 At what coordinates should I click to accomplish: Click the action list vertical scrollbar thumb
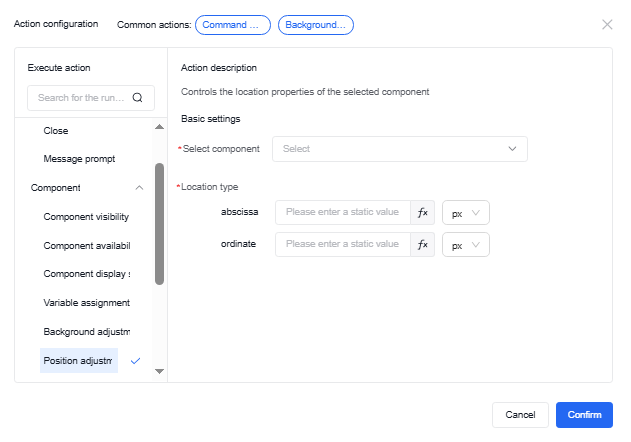[159, 224]
